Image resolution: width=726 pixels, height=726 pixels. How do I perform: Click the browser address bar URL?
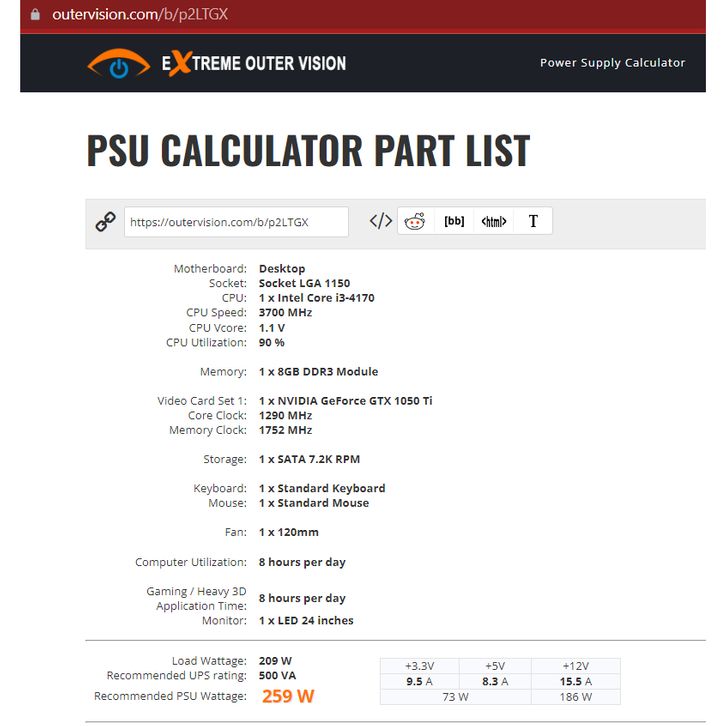click(x=140, y=14)
